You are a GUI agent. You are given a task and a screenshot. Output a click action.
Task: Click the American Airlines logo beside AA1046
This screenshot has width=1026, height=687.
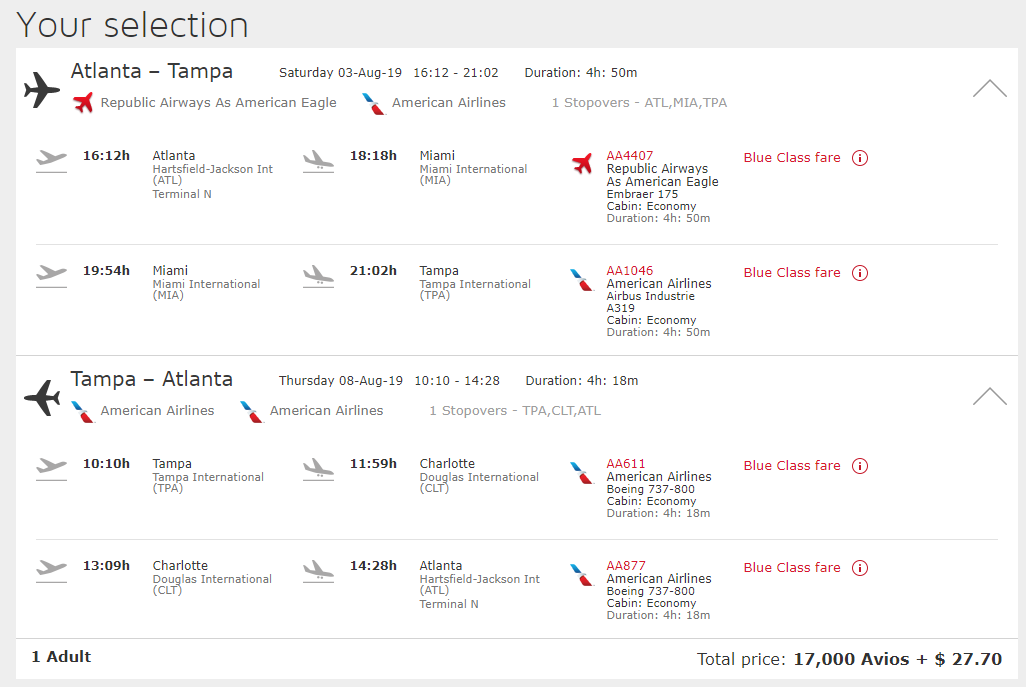[582, 279]
